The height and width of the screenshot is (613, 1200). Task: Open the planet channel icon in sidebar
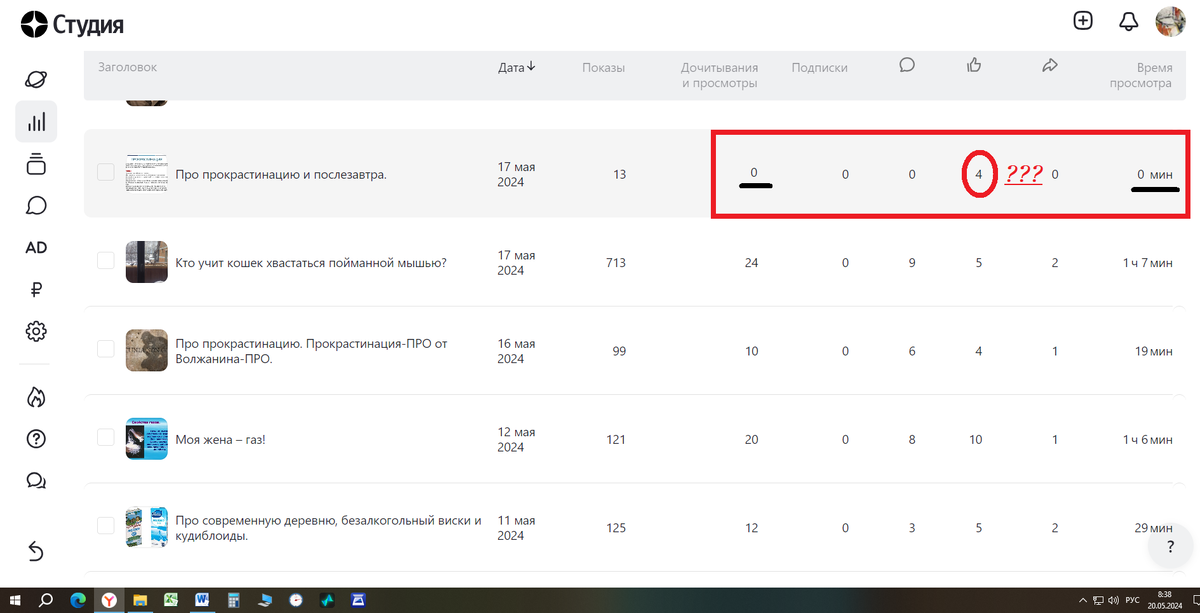point(36,80)
